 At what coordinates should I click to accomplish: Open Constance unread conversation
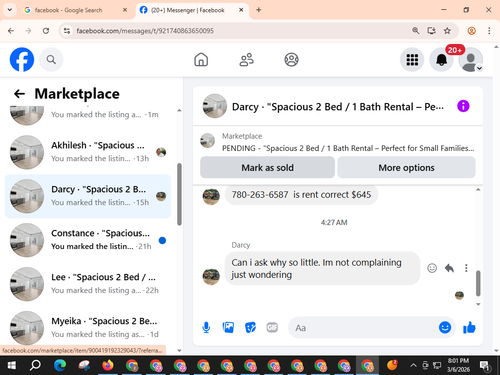[x=88, y=240]
